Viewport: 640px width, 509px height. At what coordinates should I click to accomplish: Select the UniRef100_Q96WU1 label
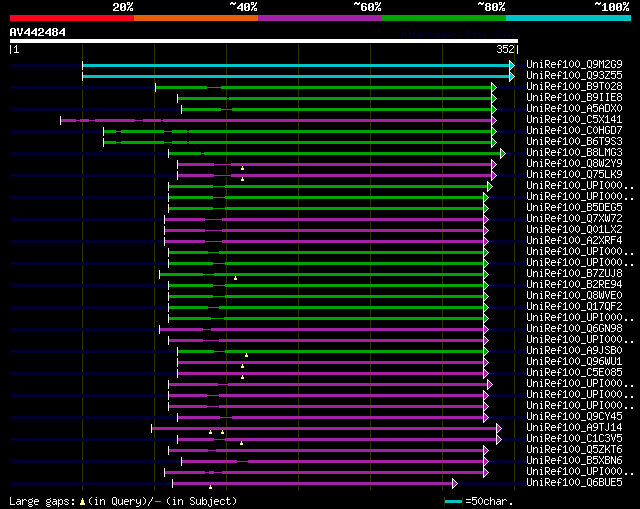(x=574, y=362)
